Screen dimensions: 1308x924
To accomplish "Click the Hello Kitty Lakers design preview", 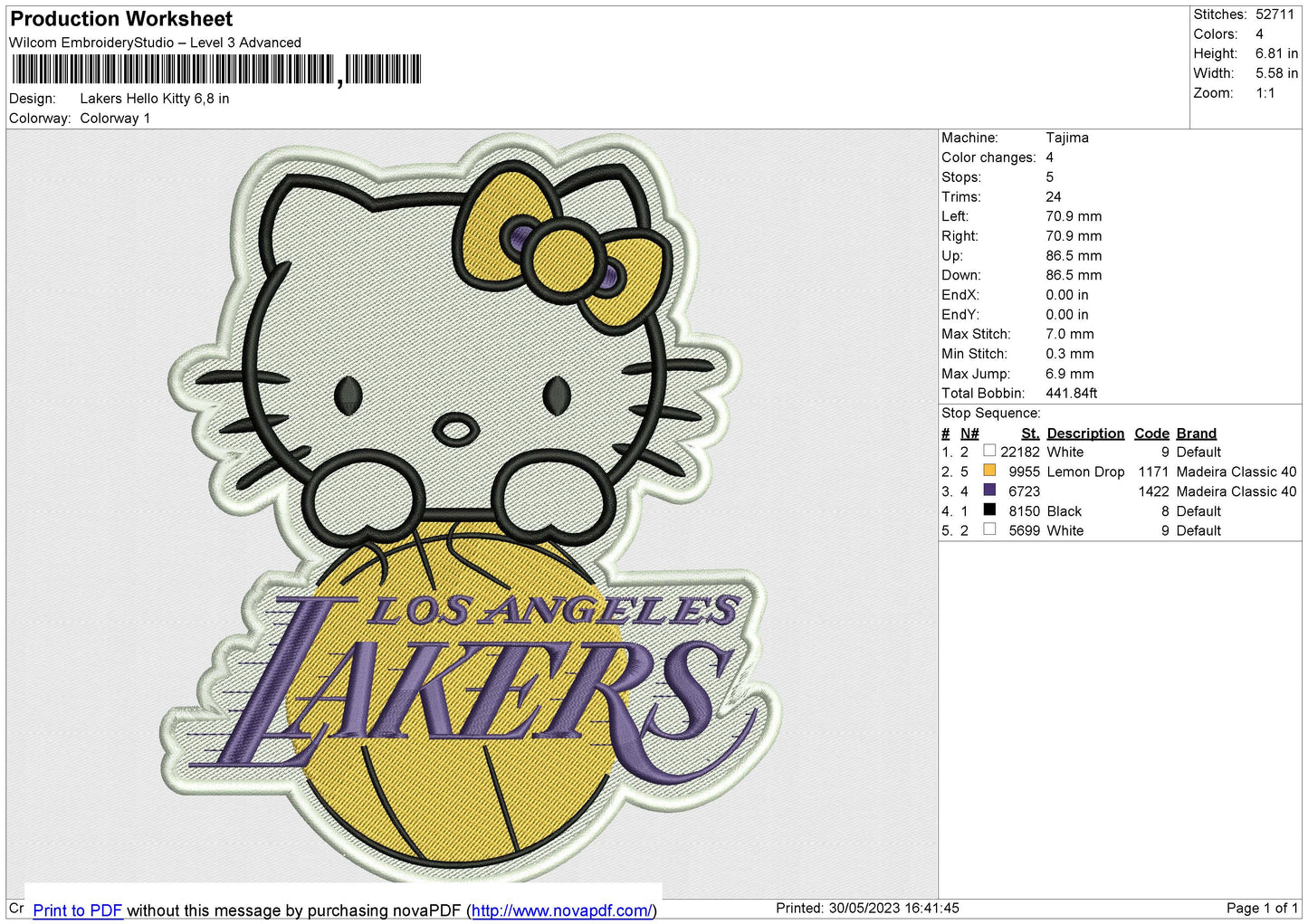I will click(472, 507).
